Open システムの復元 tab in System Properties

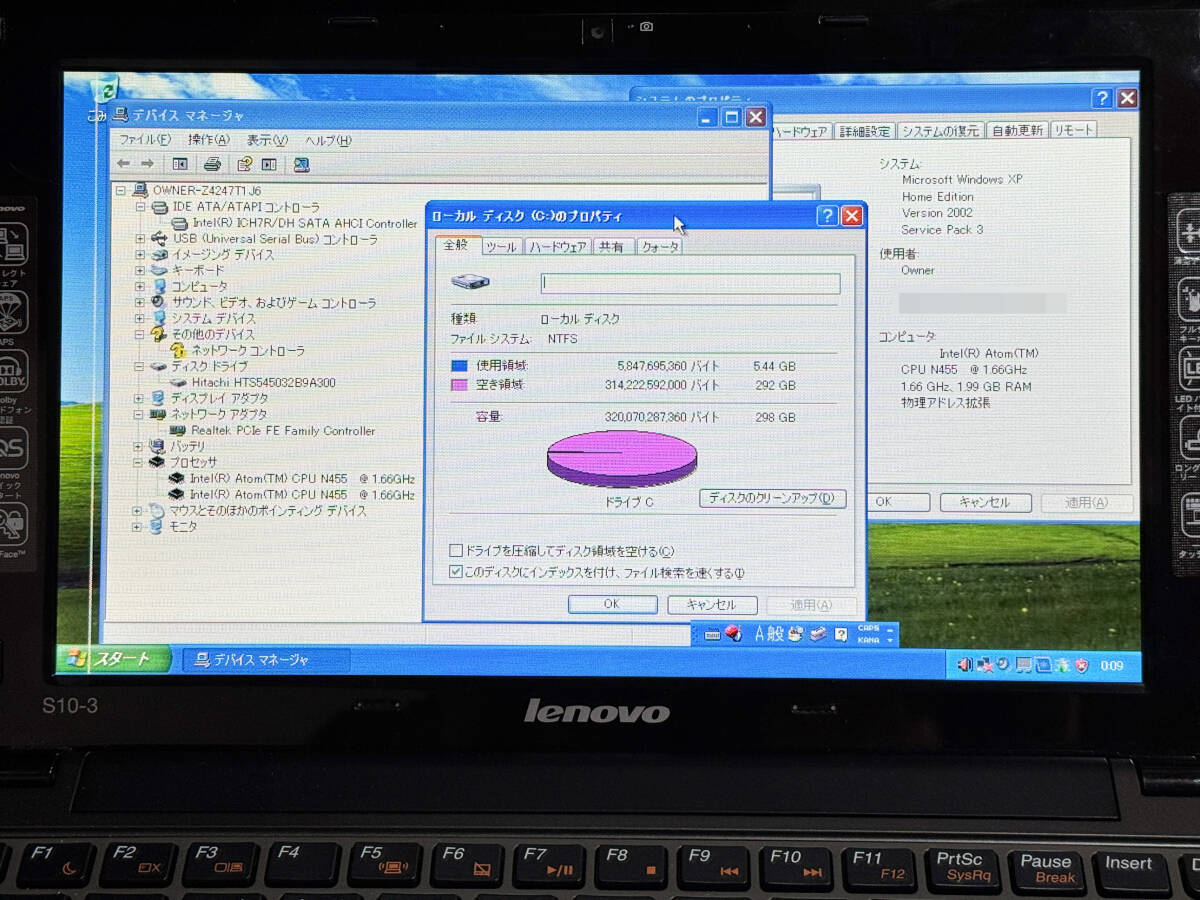point(939,131)
